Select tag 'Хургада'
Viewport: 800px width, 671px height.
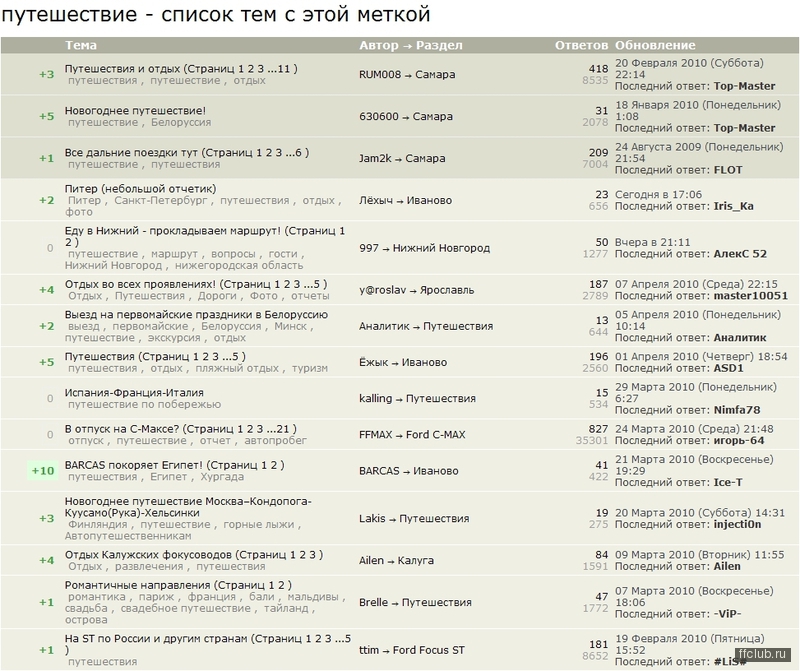click(x=222, y=477)
